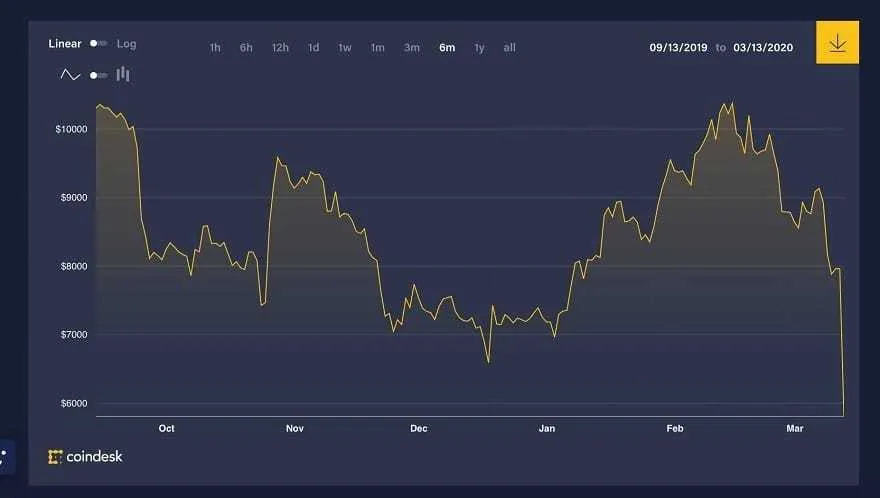Image resolution: width=880 pixels, height=498 pixels.
Task: Click the yellow download button
Action: coord(837,43)
